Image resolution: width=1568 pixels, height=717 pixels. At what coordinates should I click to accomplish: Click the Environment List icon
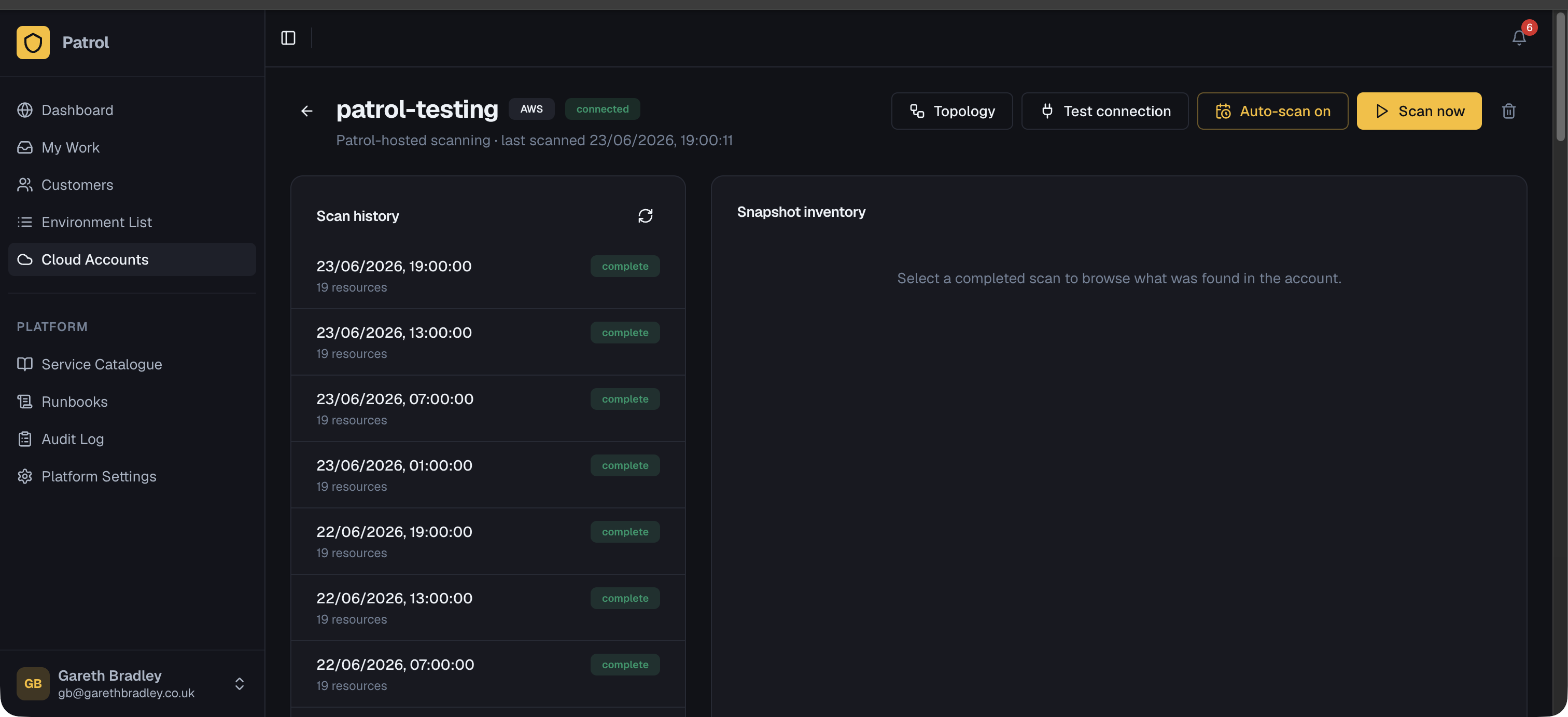point(25,222)
